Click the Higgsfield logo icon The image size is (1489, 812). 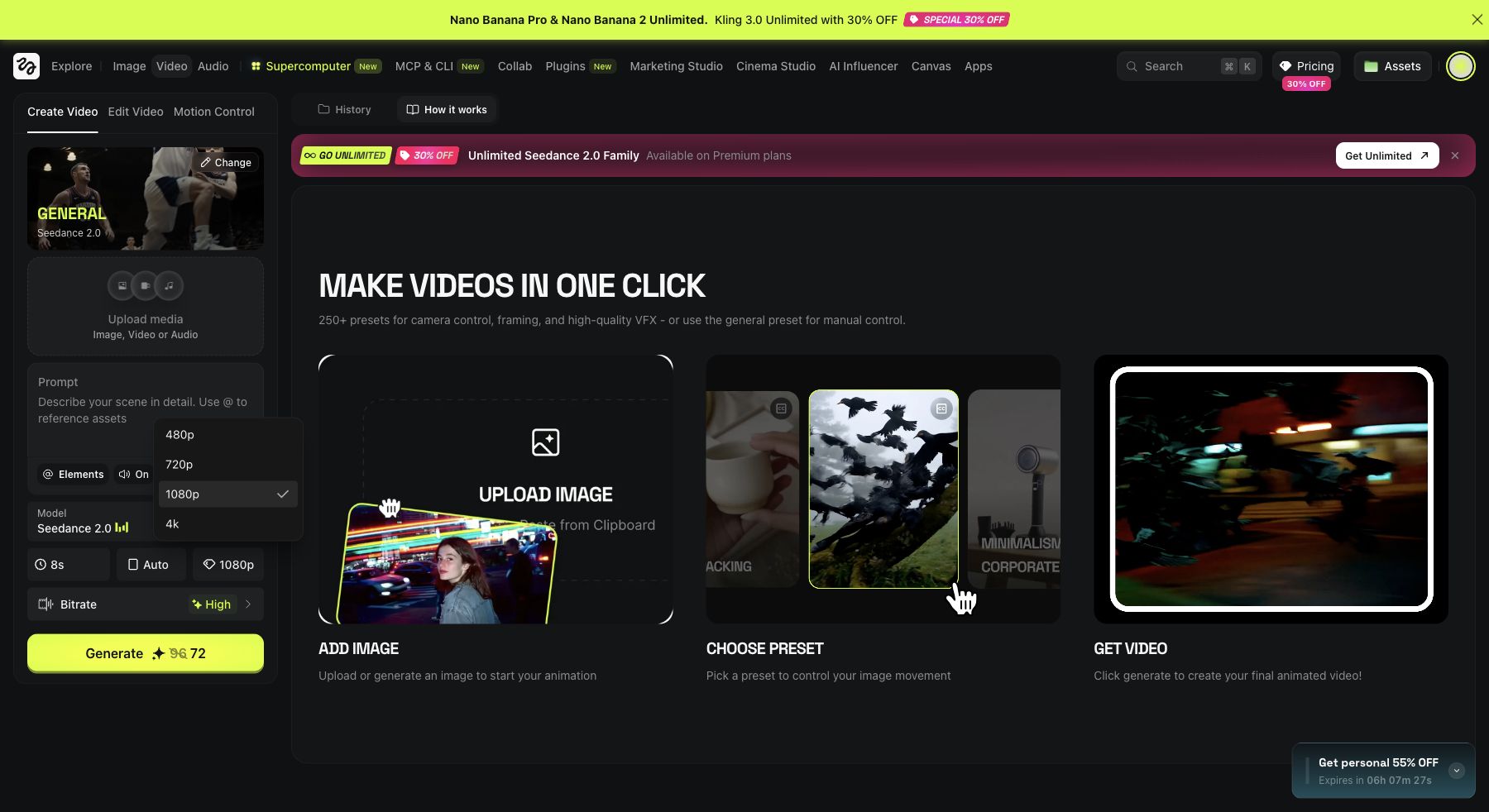tap(26, 66)
